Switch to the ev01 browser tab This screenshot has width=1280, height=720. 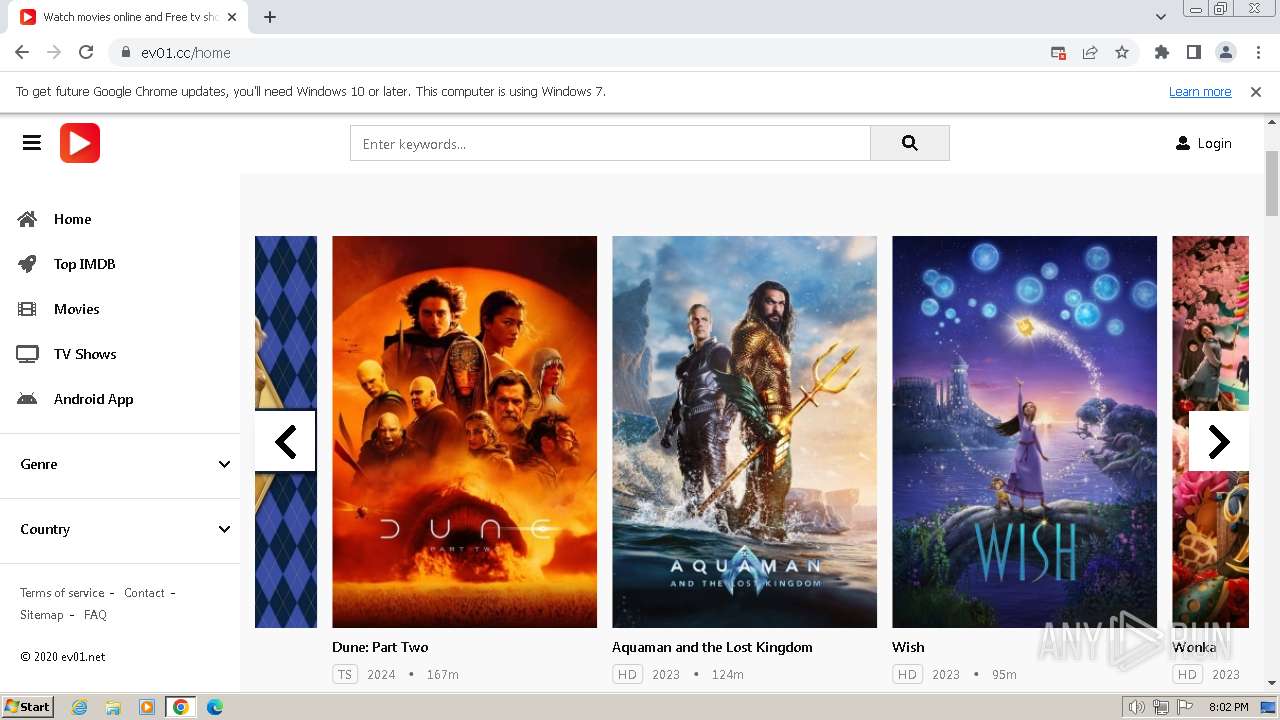(x=129, y=17)
